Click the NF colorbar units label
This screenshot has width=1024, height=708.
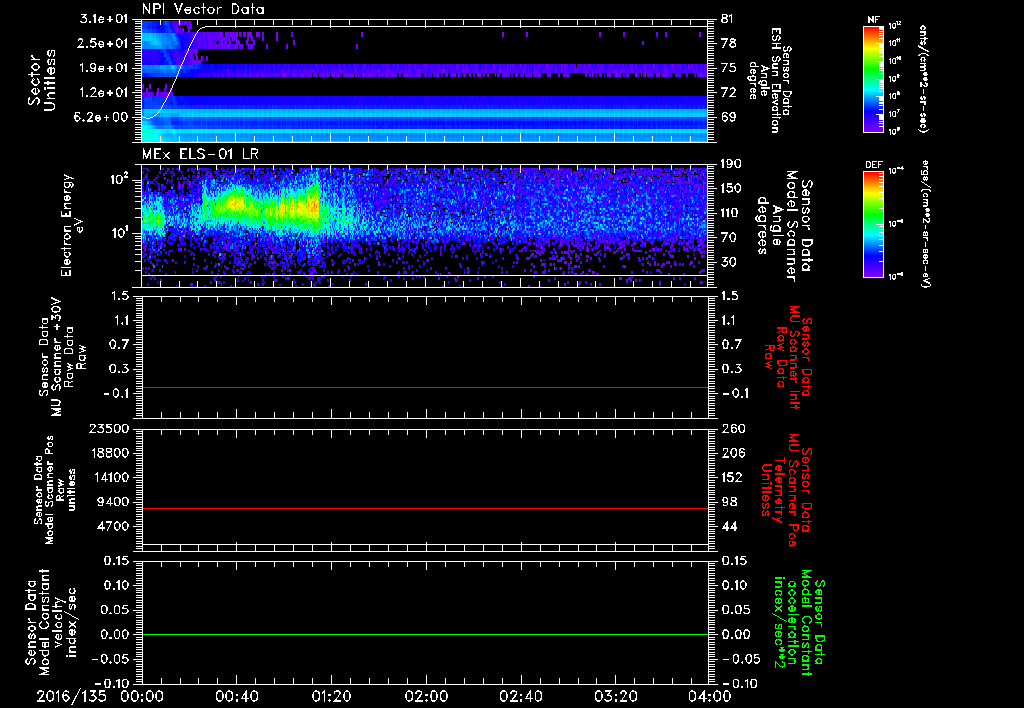tap(924, 78)
